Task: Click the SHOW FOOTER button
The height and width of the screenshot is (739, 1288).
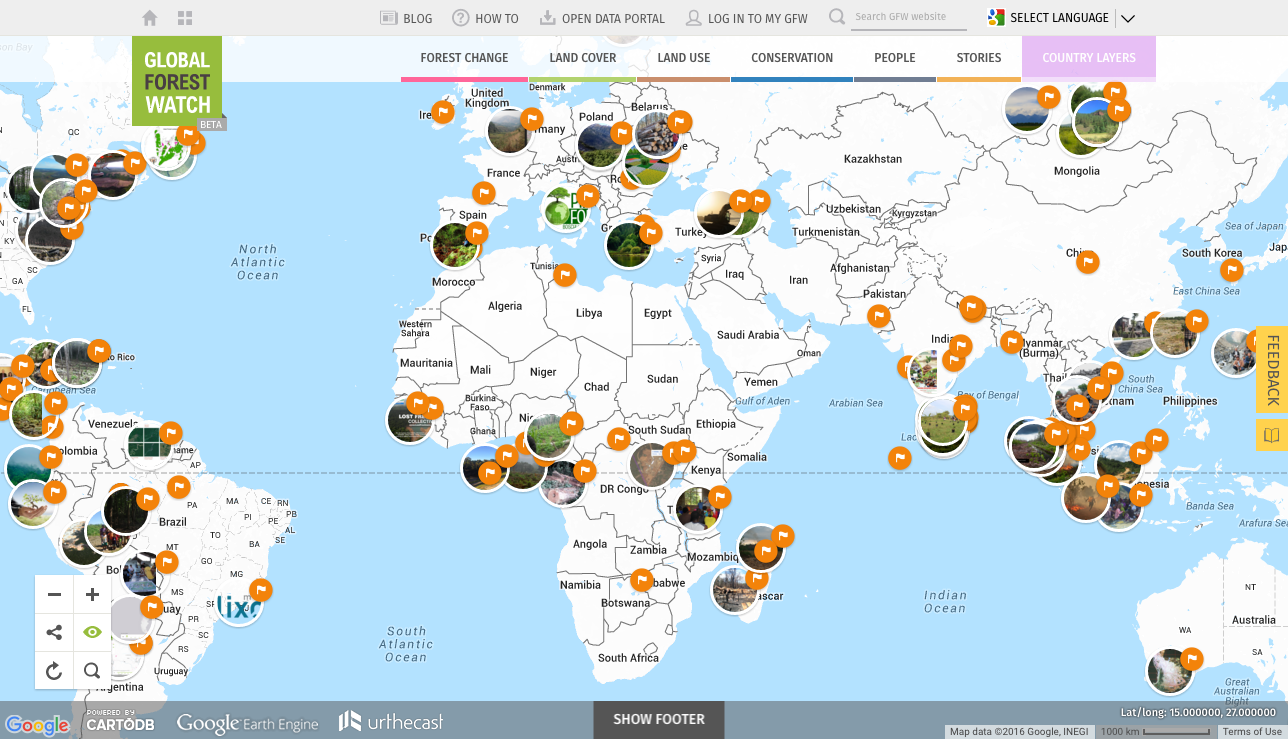Action: click(x=659, y=719)
